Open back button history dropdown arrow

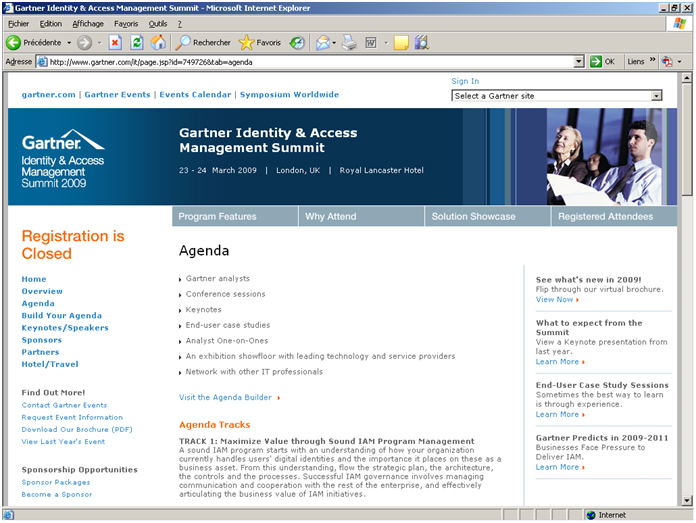click(69, 43)
